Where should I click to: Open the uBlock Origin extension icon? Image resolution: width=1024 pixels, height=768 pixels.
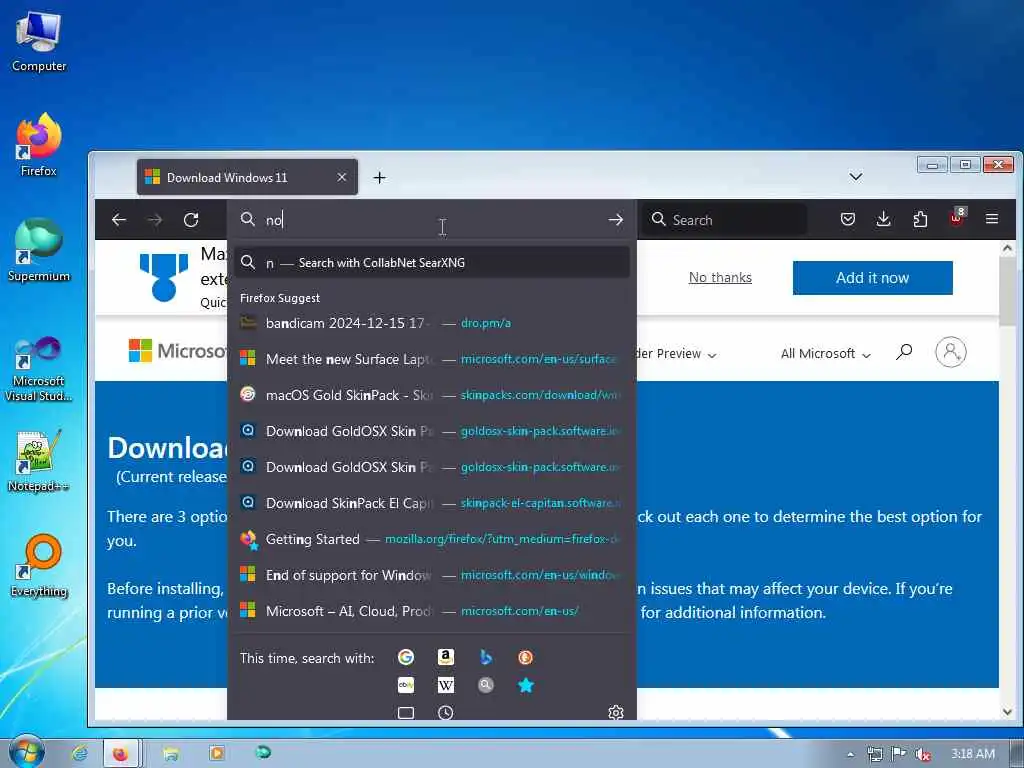coord(956,218)
